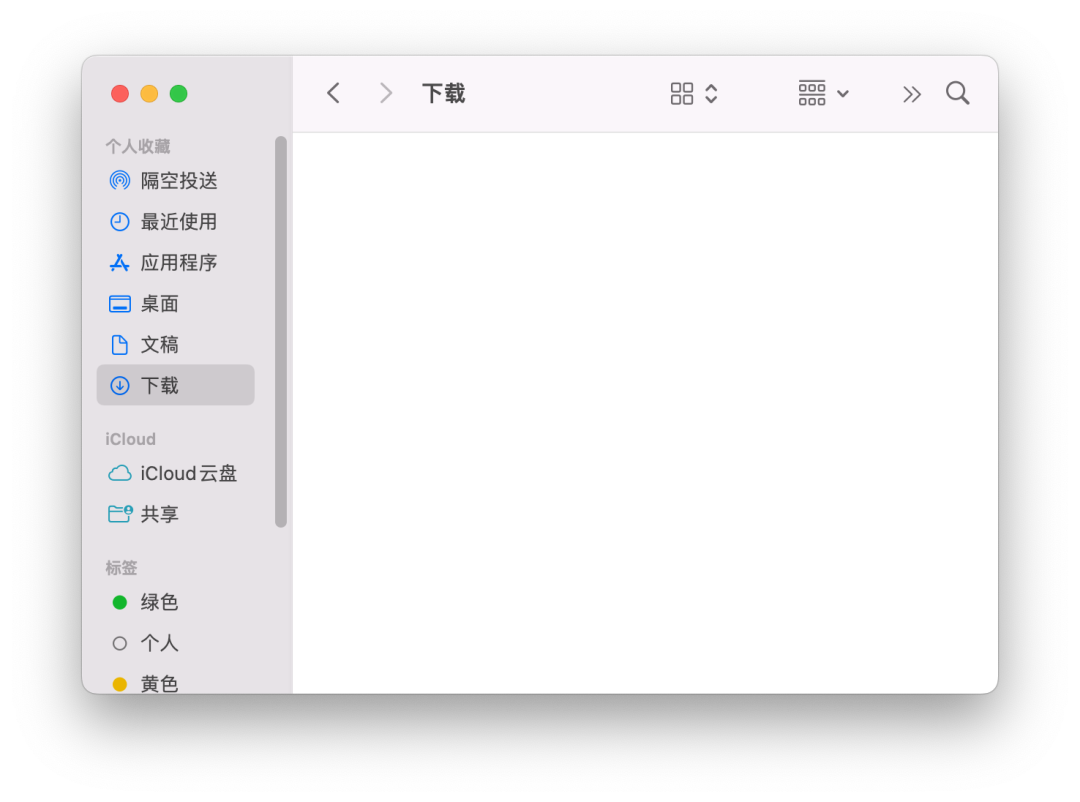The width and height of the screenshot is (1080, 802).
Task: Open view mode up-down chevron selector
Action: click(x=712, y=94)
